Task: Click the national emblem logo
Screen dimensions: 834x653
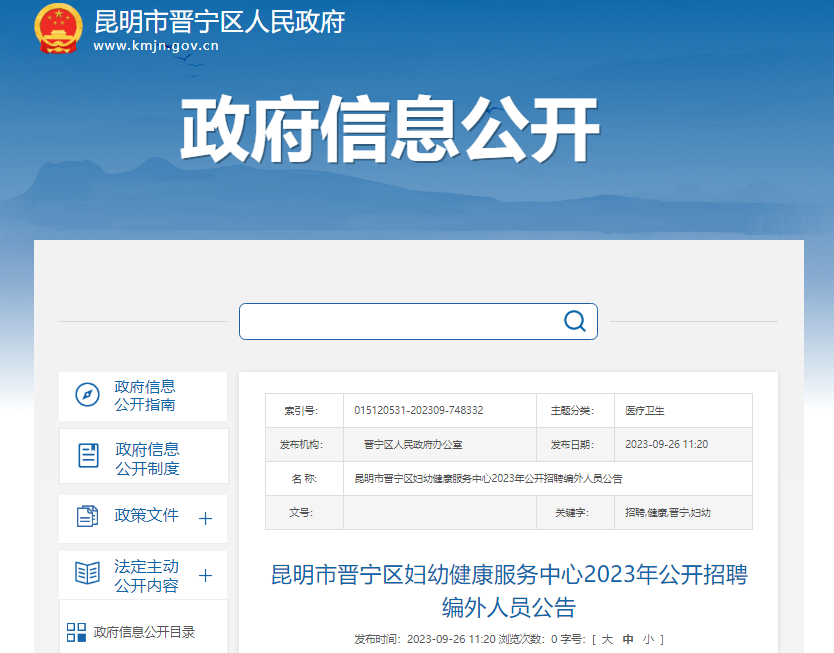Action: [x=59, y=29]
